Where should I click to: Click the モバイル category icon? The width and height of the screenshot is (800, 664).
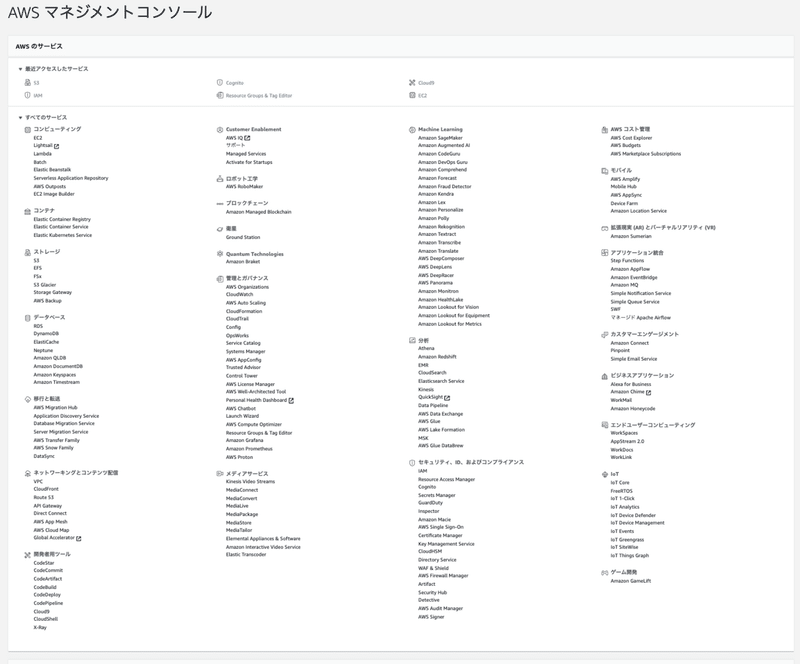click(605, 170)
